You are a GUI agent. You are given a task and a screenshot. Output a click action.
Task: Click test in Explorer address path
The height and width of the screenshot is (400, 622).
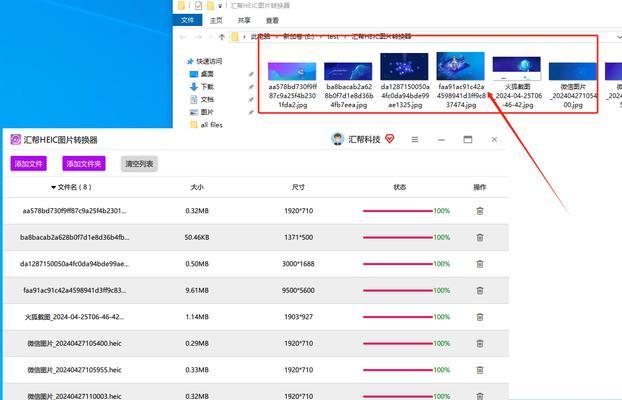[x=333, y=37]
